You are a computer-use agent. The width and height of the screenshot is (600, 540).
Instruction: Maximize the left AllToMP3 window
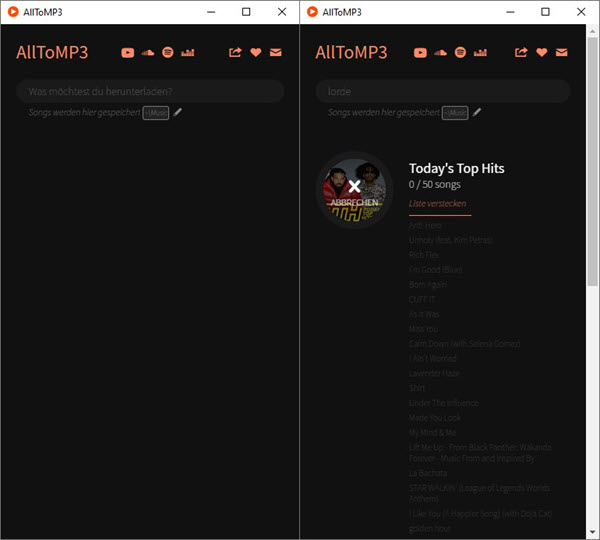(x=246, y=12)
